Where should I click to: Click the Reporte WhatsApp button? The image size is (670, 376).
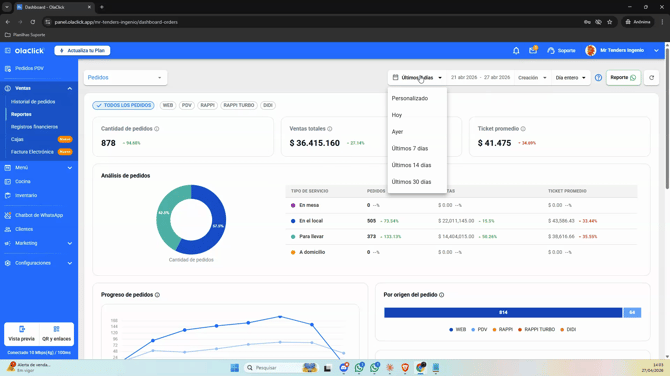pos(623,78)
